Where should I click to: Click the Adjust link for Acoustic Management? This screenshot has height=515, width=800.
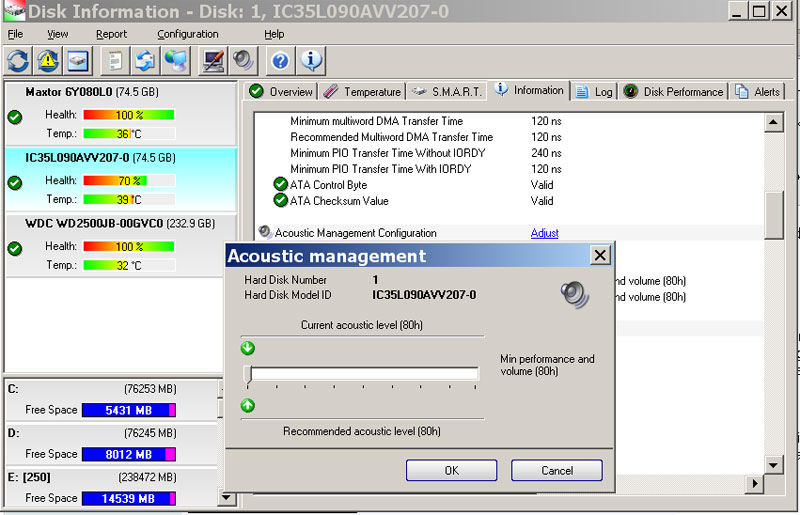pos(544,233)
